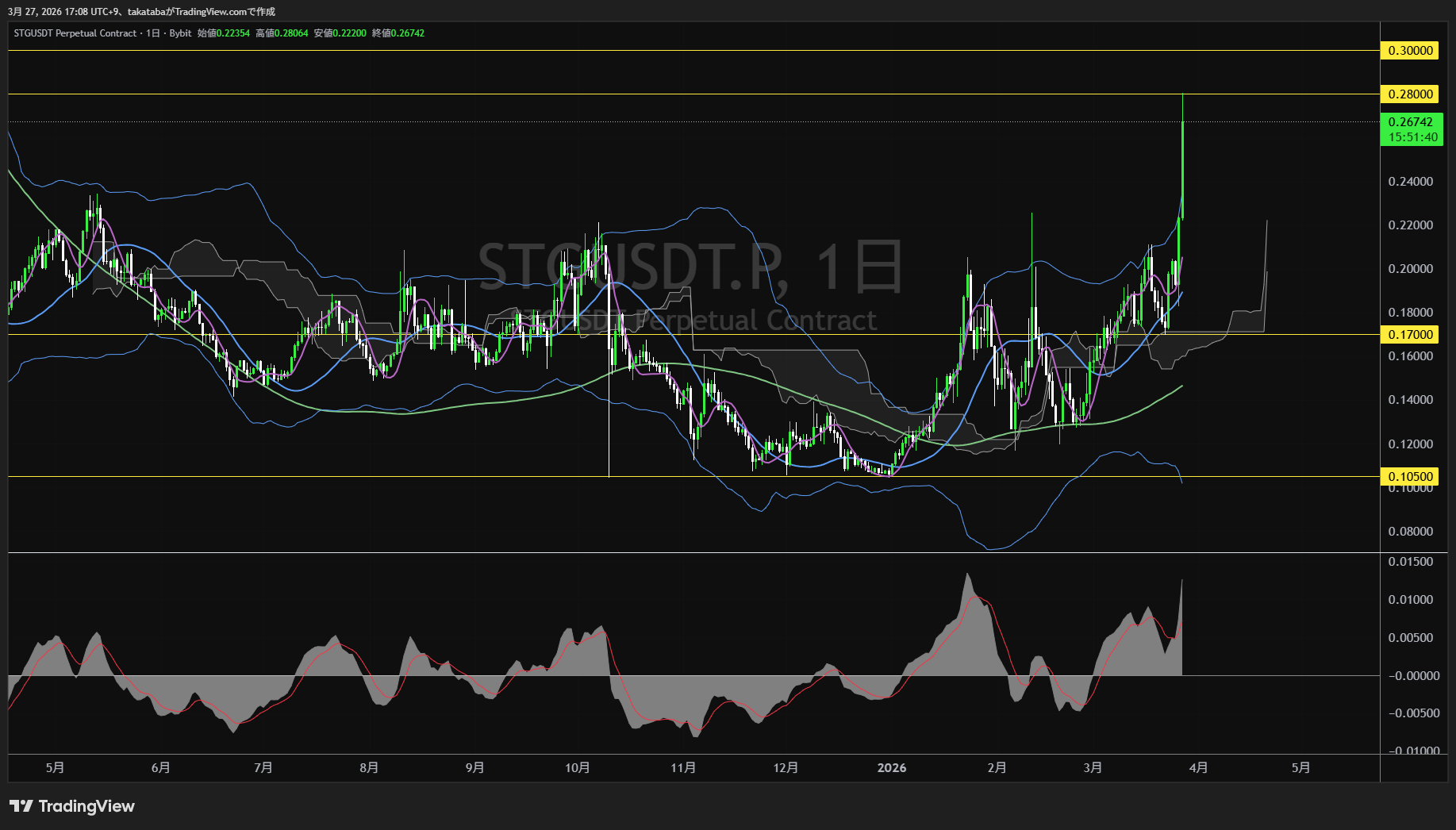Select the 7月 marker on time axis
This screenshot has height=830, width=1456.
pyautogui.click(x=263, y=768)
